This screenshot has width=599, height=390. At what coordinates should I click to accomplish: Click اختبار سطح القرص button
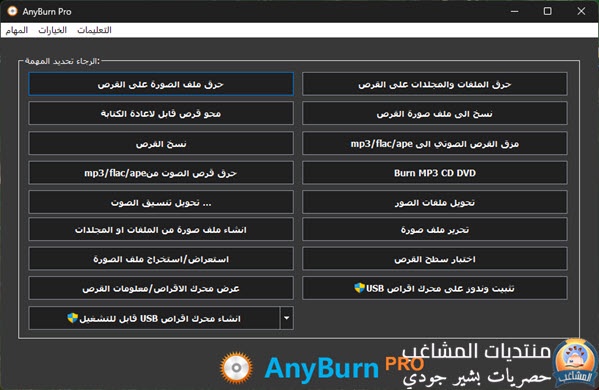point(435,259)
